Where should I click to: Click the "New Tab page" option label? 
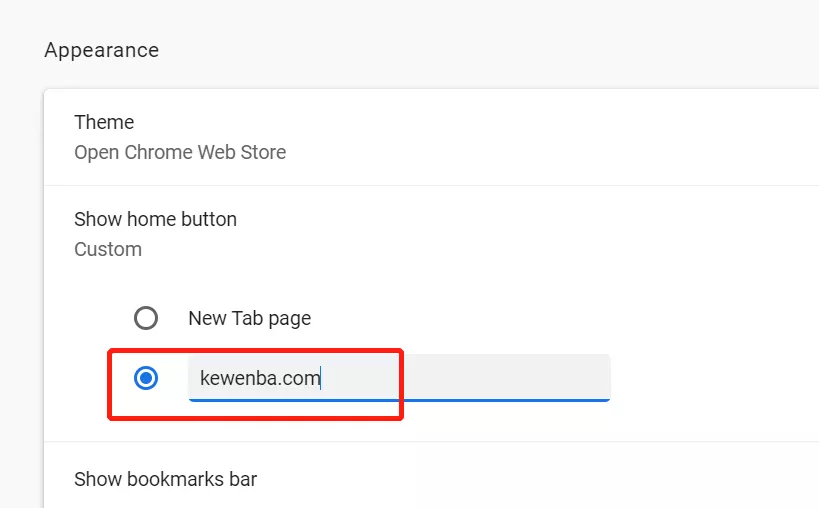tap(249, 318)
